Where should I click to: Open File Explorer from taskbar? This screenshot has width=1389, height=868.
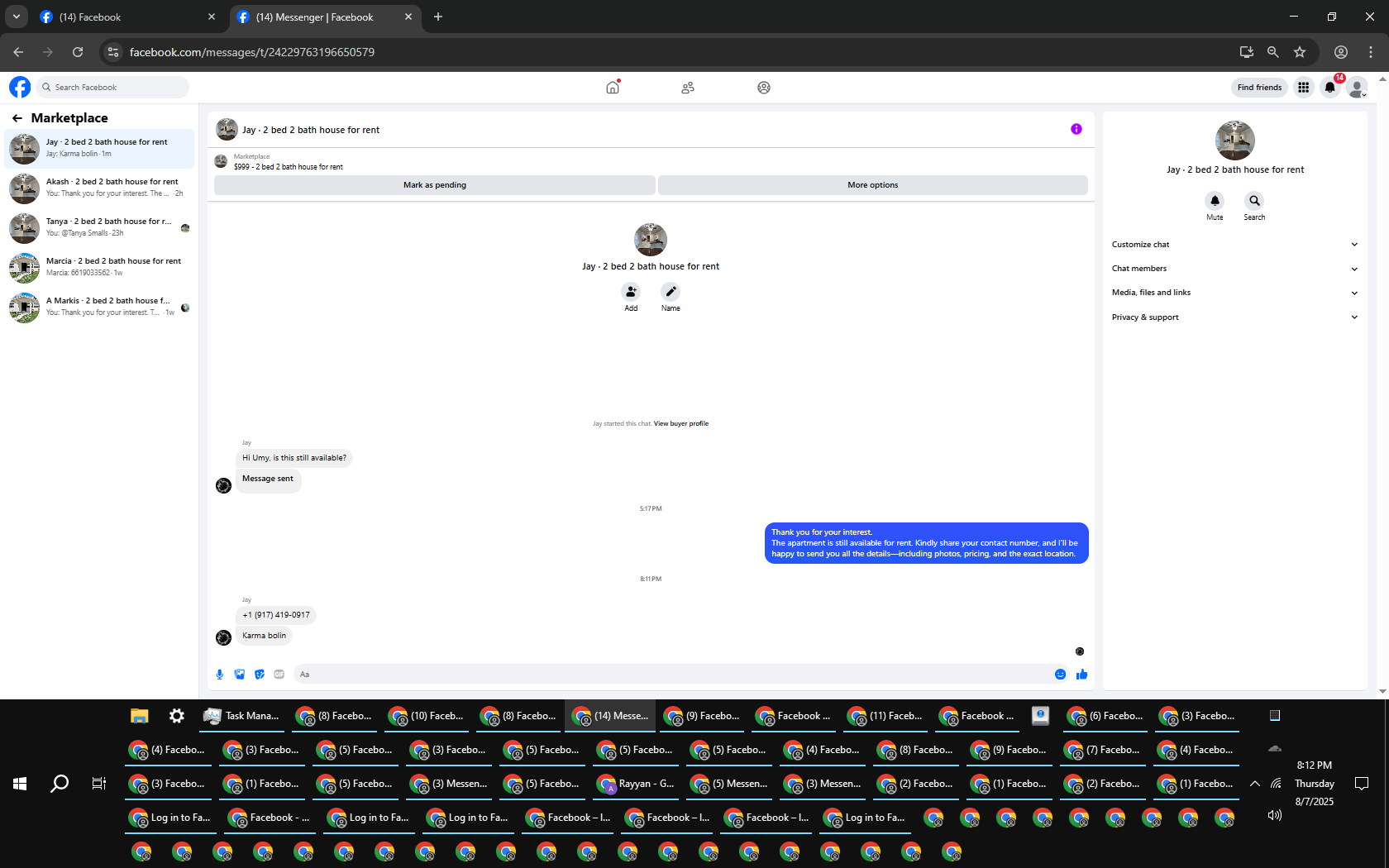pos(139,716)
